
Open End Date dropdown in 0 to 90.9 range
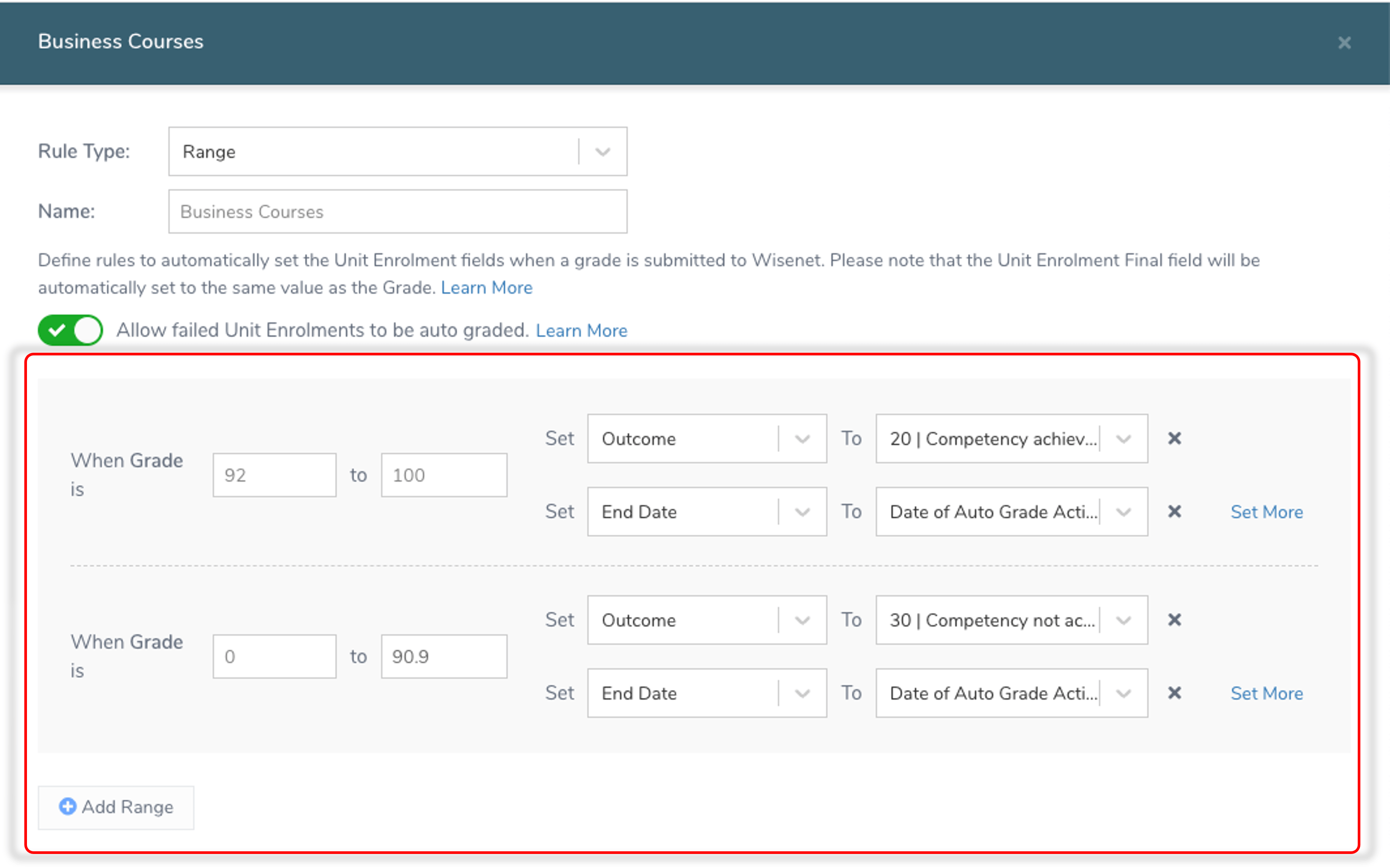[707, 693]
